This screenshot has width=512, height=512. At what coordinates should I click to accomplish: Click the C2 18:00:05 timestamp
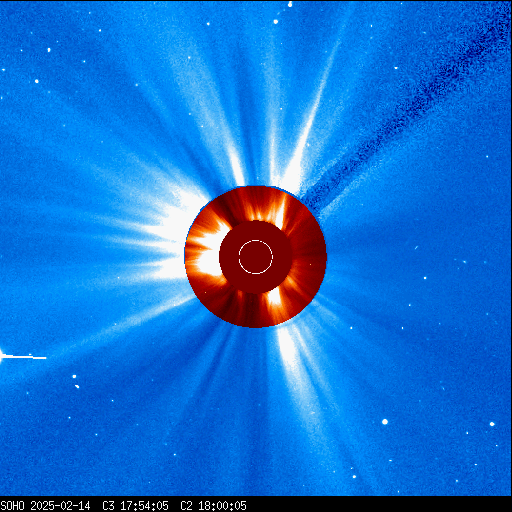(x=213, y=506)
